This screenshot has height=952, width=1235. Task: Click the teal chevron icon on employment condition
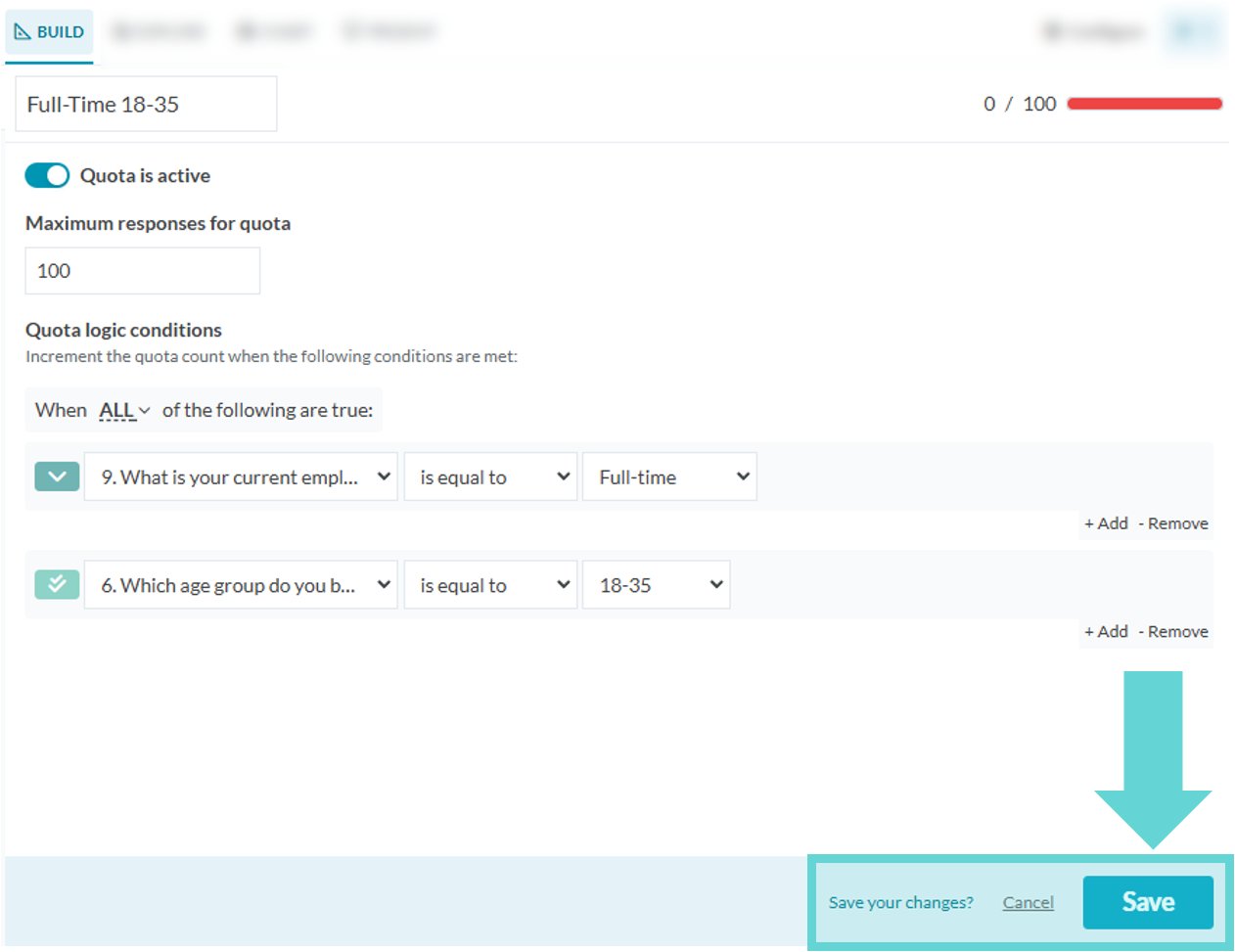(x=57, y=476)
